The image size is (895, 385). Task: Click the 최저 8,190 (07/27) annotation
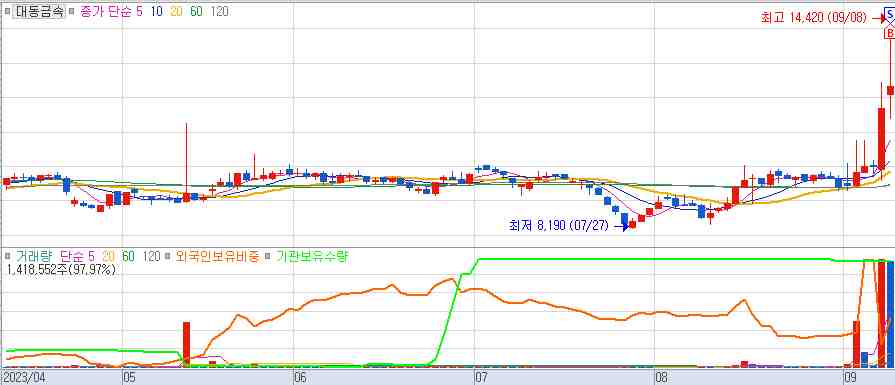click(559, 226)
